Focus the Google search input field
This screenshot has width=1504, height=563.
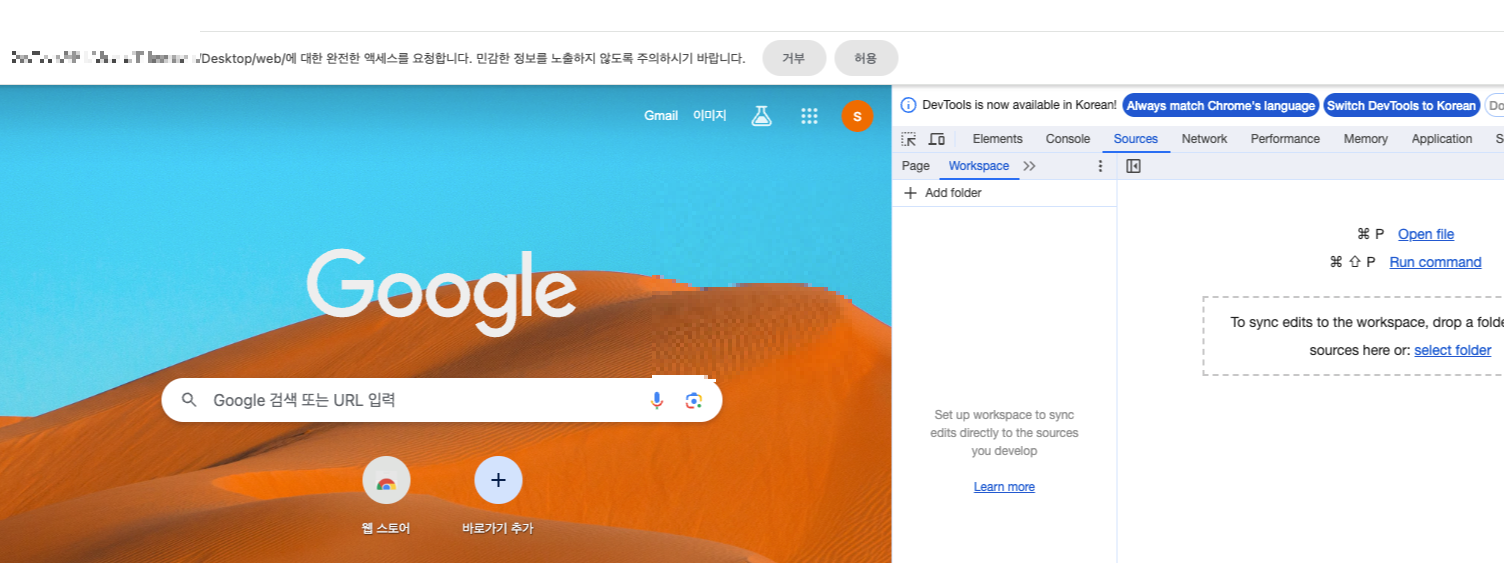point(442,400)
